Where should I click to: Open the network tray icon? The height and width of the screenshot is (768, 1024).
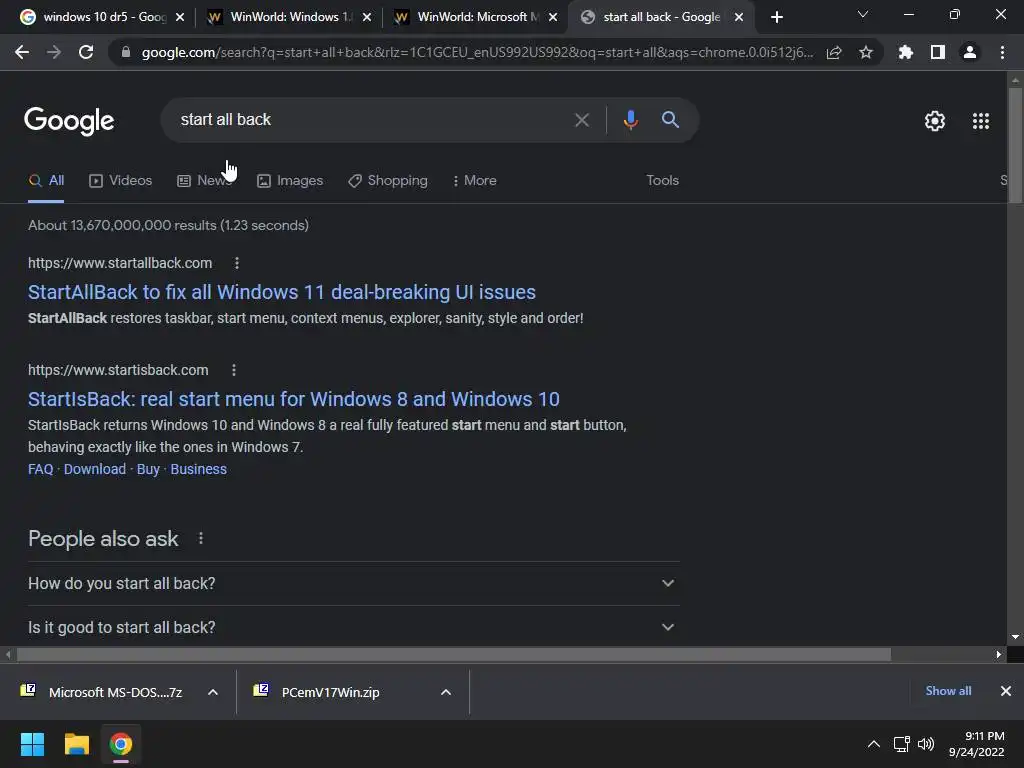pos(902,744)
